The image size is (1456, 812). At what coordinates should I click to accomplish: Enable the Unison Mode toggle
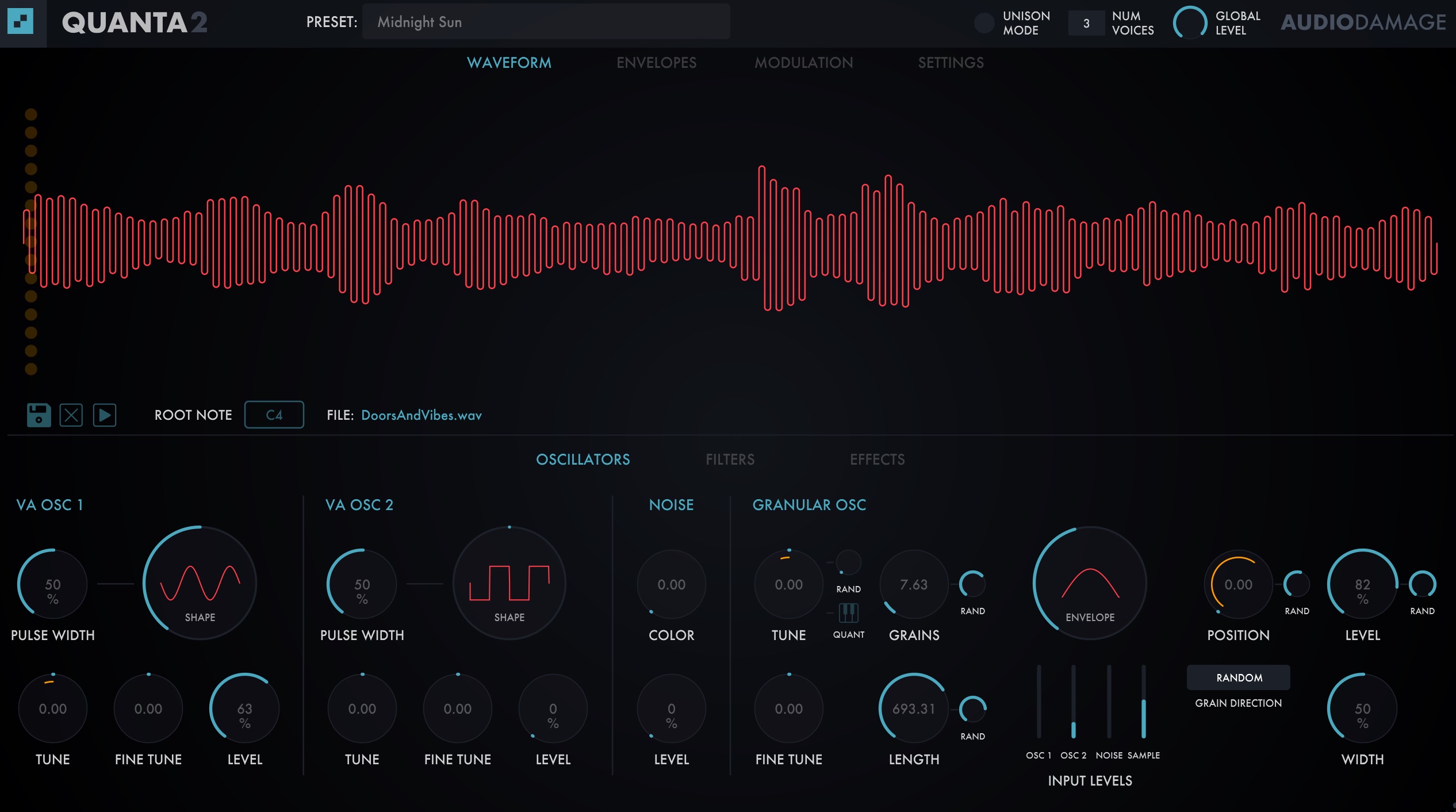984,23
